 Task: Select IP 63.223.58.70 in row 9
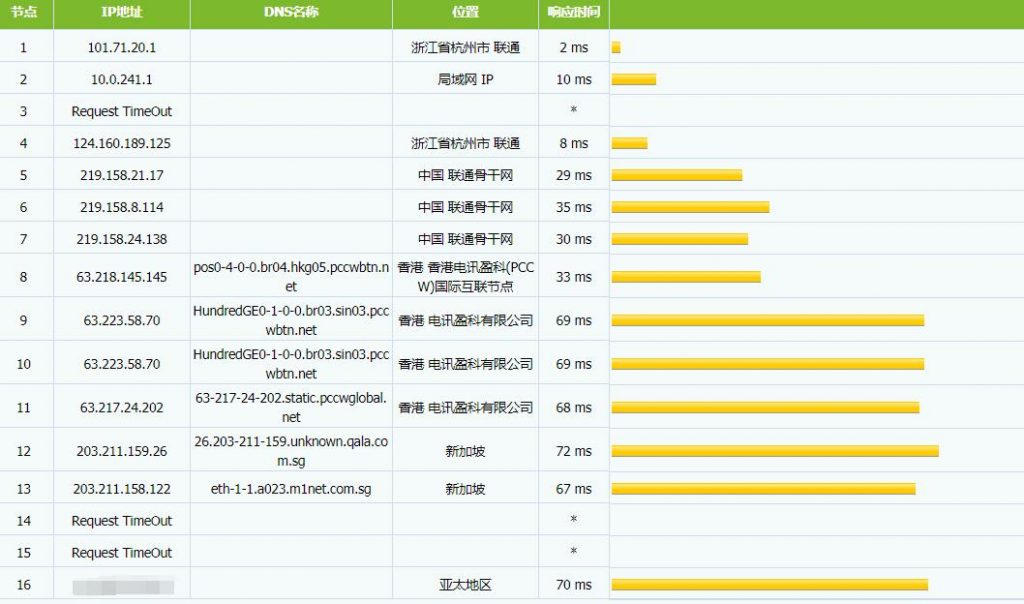[121, 321]
